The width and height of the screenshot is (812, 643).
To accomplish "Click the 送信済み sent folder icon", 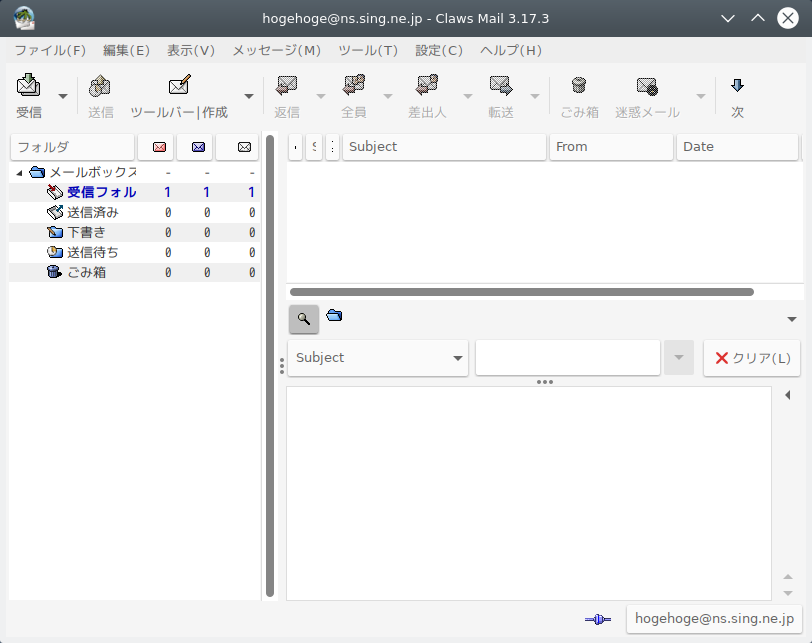I will tap(54, 212).
